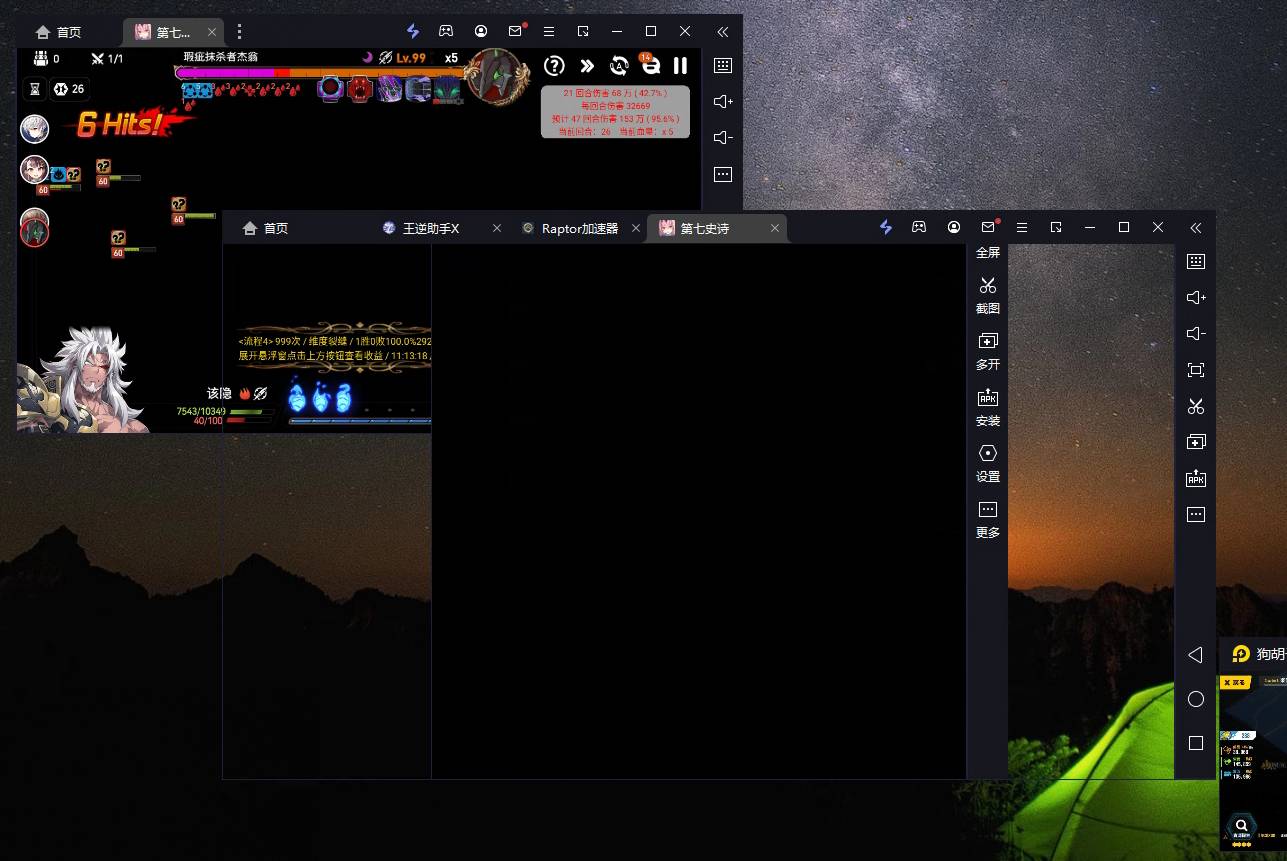Collapse the front window's sidebar with double chevron
1287x861 pixels.
coord(1195,228)
